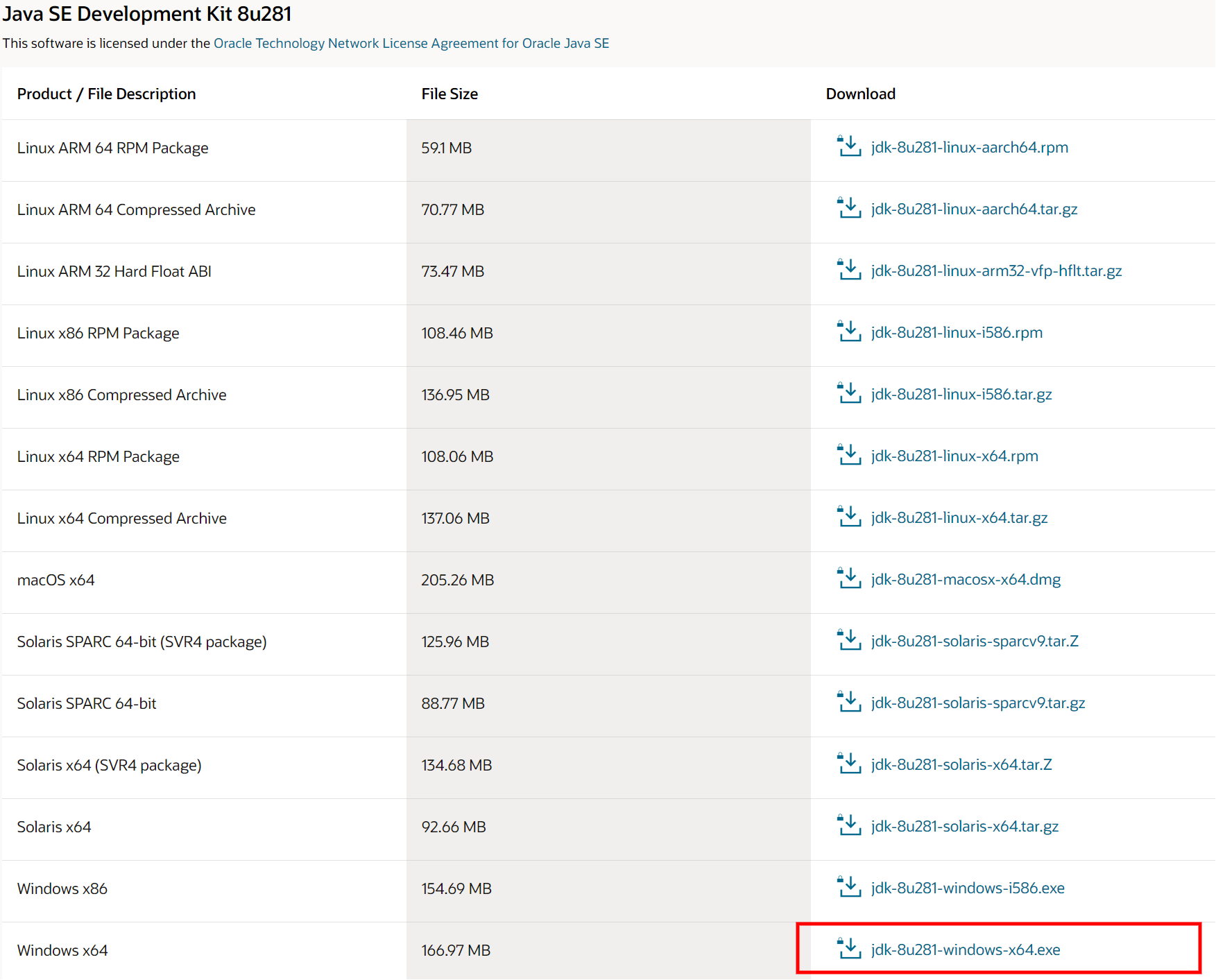Download jdk-8u281-linux-i586.tar.gz file link
This screenshot has width=1216, height=980.
961,394
